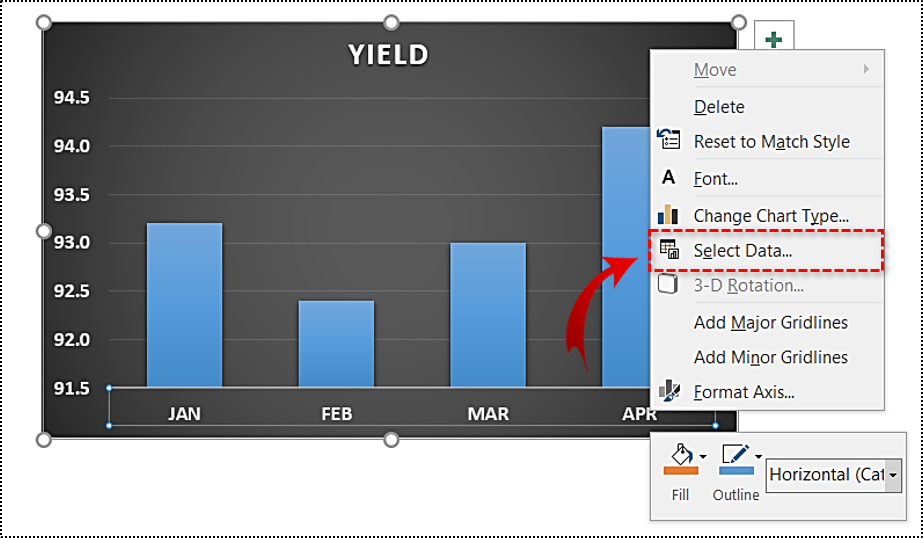
Task: Click the Select Data table icon
Action: pyautogui.click(x=669, y=250)
